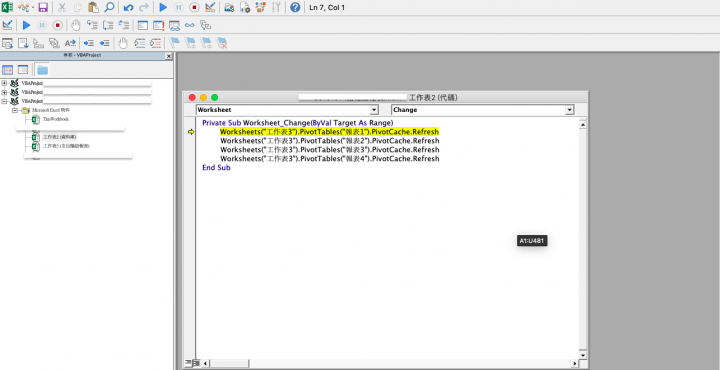Toggle Bookmark with the first blue flag

pyautogui.click(x=174, y=43)
